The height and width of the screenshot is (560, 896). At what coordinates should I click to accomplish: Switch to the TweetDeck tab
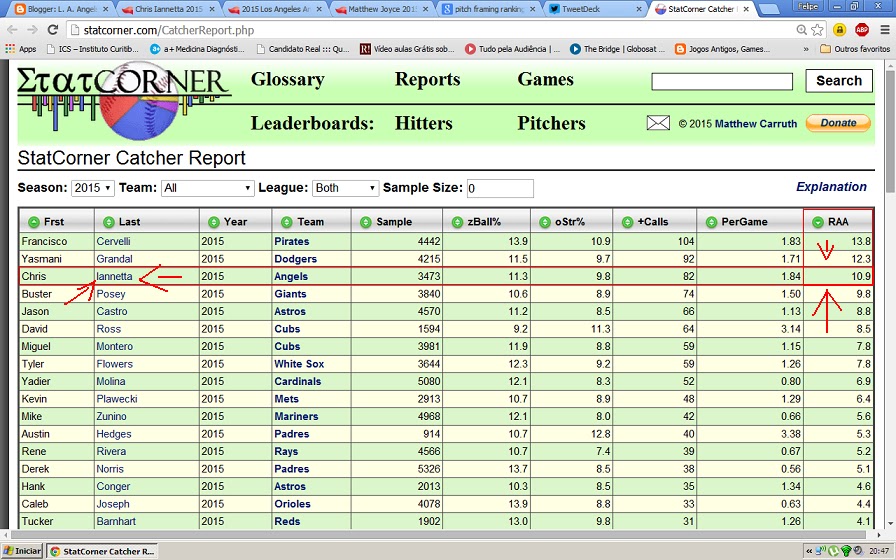pos(594,9)
